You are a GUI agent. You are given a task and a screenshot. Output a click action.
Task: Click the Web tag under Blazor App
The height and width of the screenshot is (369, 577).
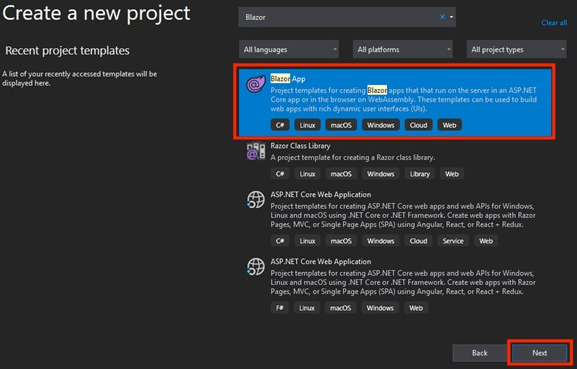click(449, 125)
